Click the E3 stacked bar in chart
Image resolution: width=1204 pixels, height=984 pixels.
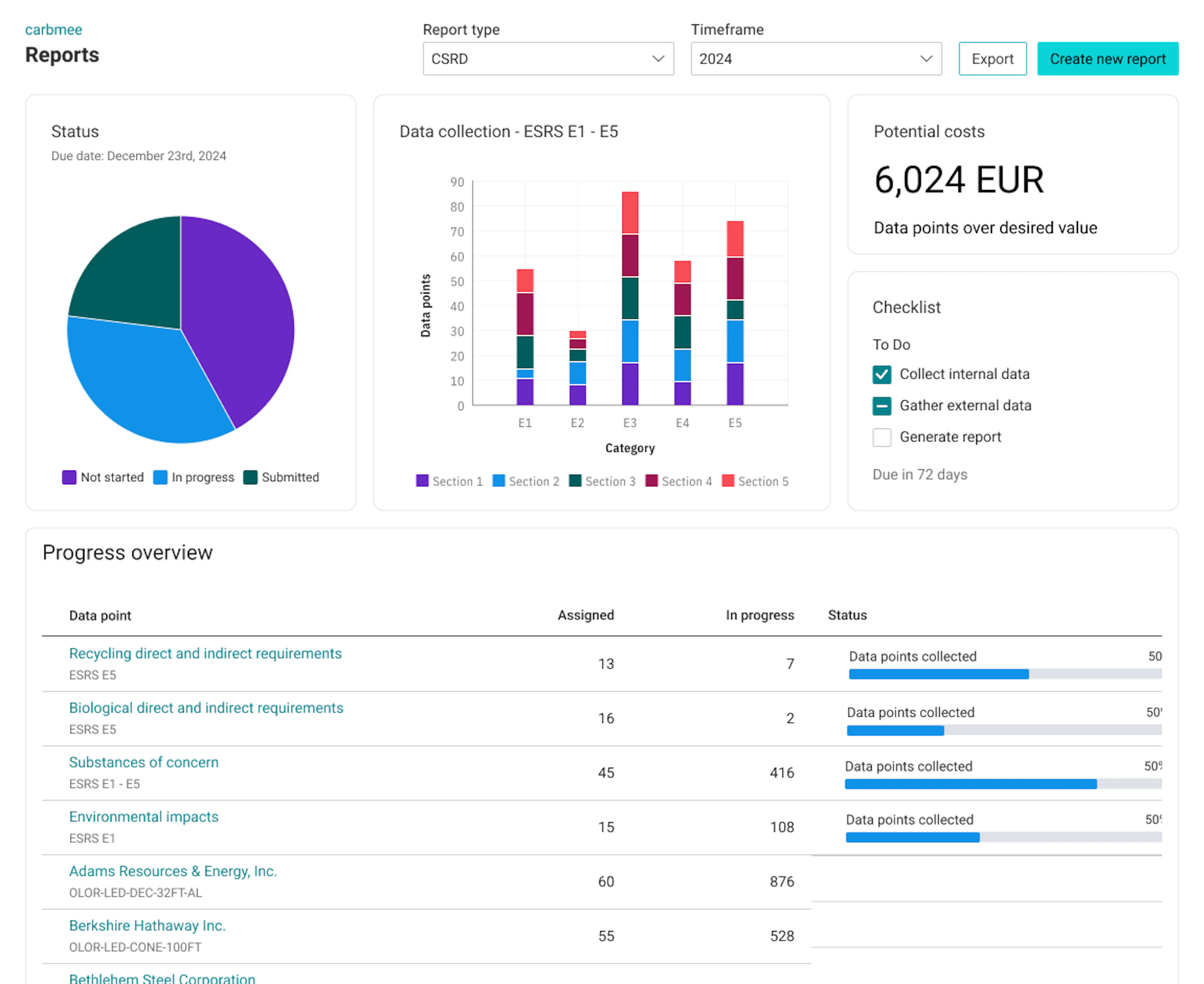point(630,298)
